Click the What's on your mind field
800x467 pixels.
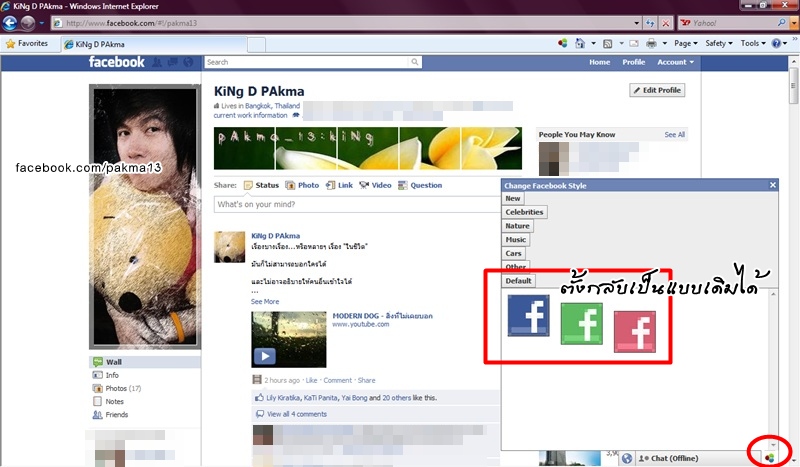click(357, 204)
